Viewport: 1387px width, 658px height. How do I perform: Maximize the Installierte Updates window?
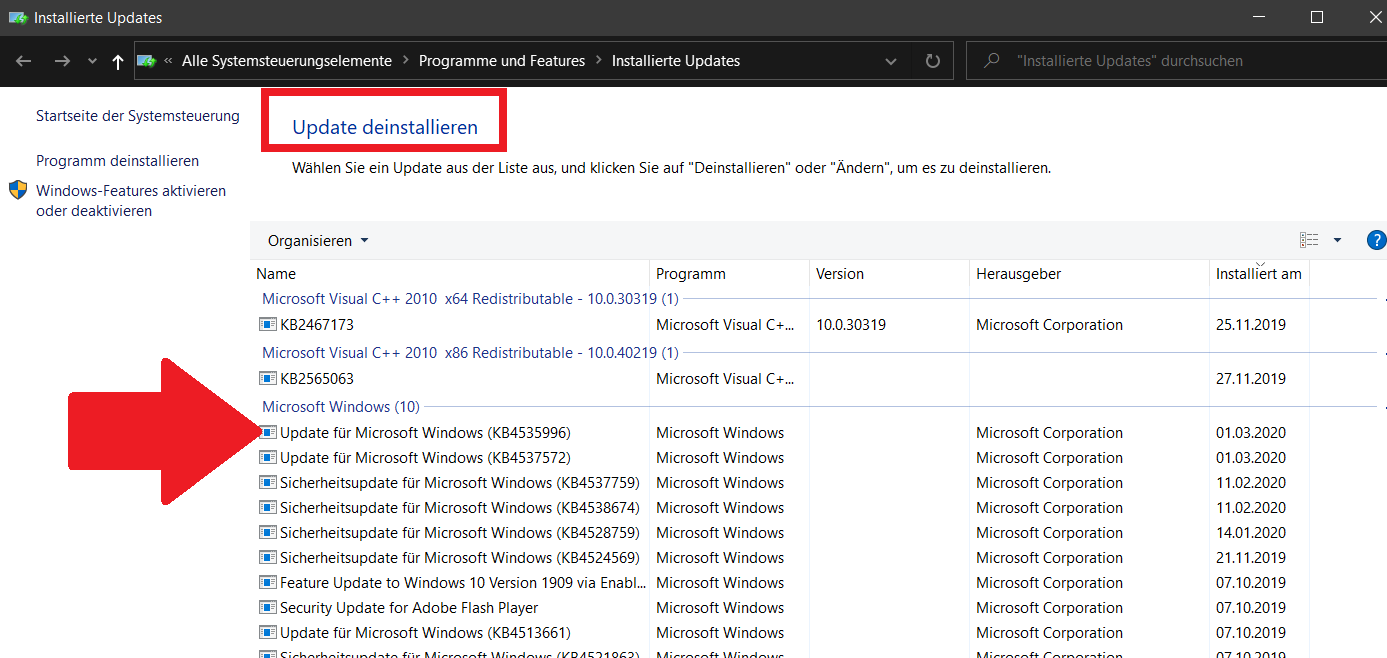(1317, 17)
